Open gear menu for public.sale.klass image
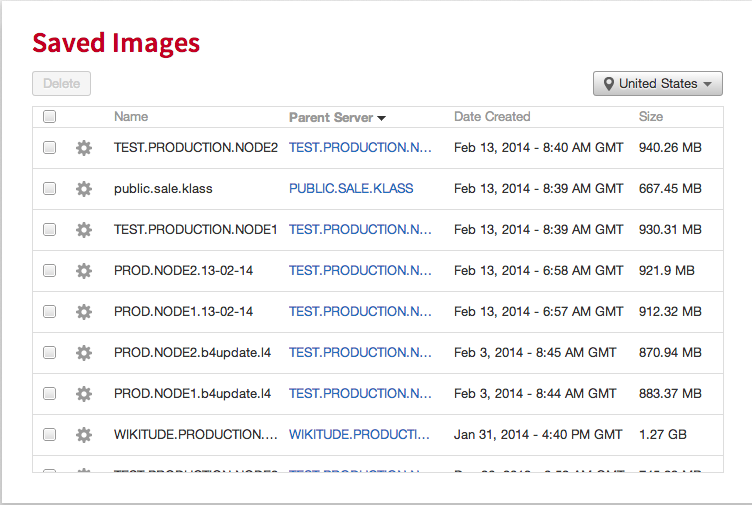Viewport: 752px width, 505px height. pos(84,189)
